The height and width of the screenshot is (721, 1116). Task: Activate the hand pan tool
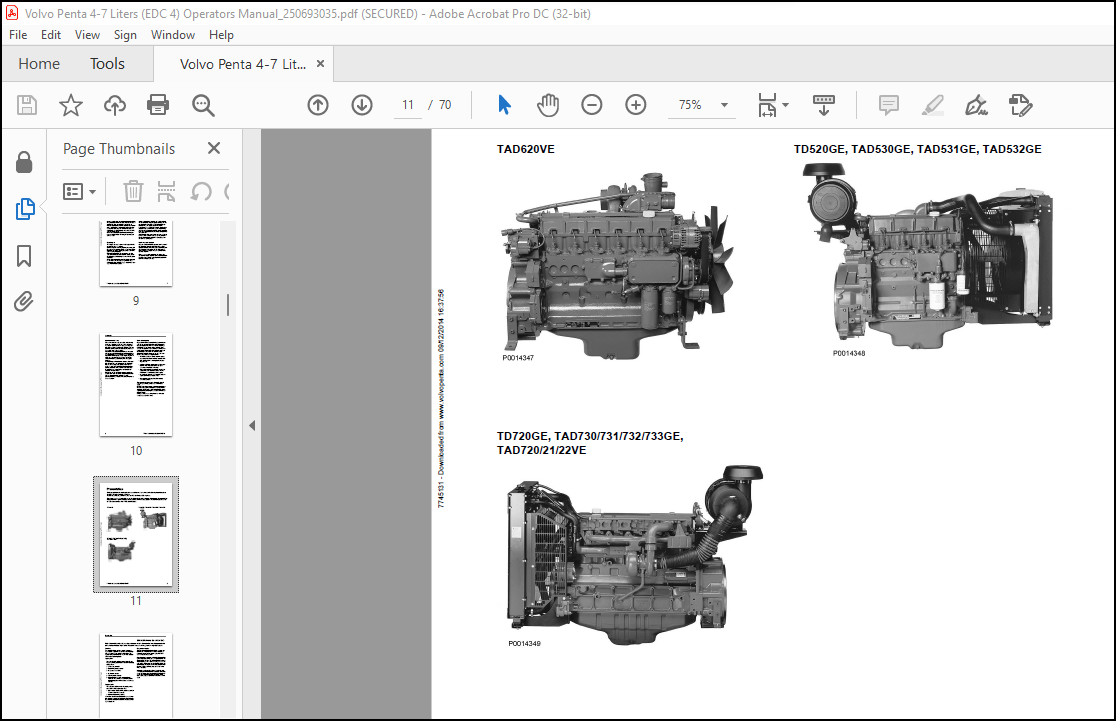548,105
